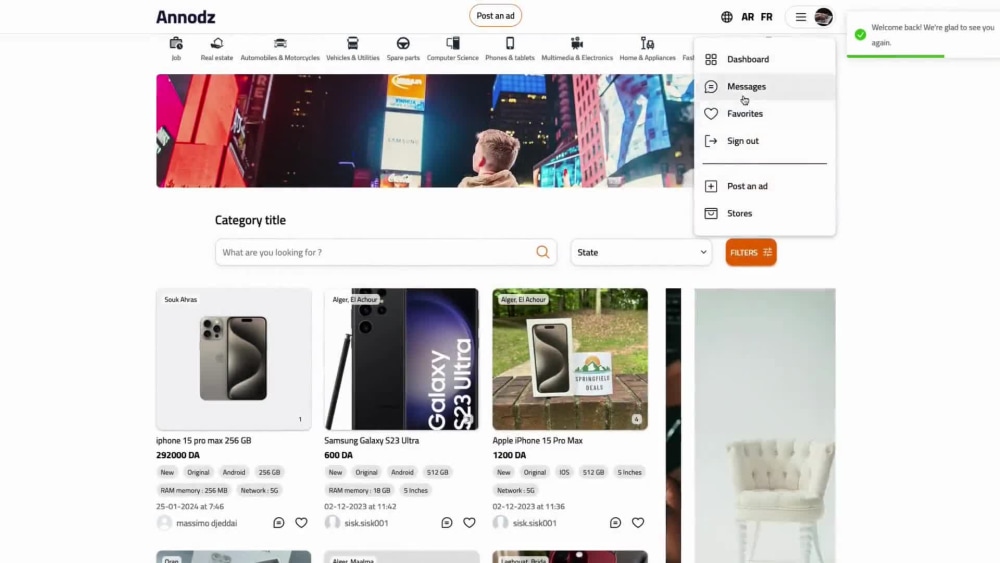Image resolution: width=1000 pixels, height=563 pixels.
Task: Click the '600 DA' price
Action: [x=338, y=455]
